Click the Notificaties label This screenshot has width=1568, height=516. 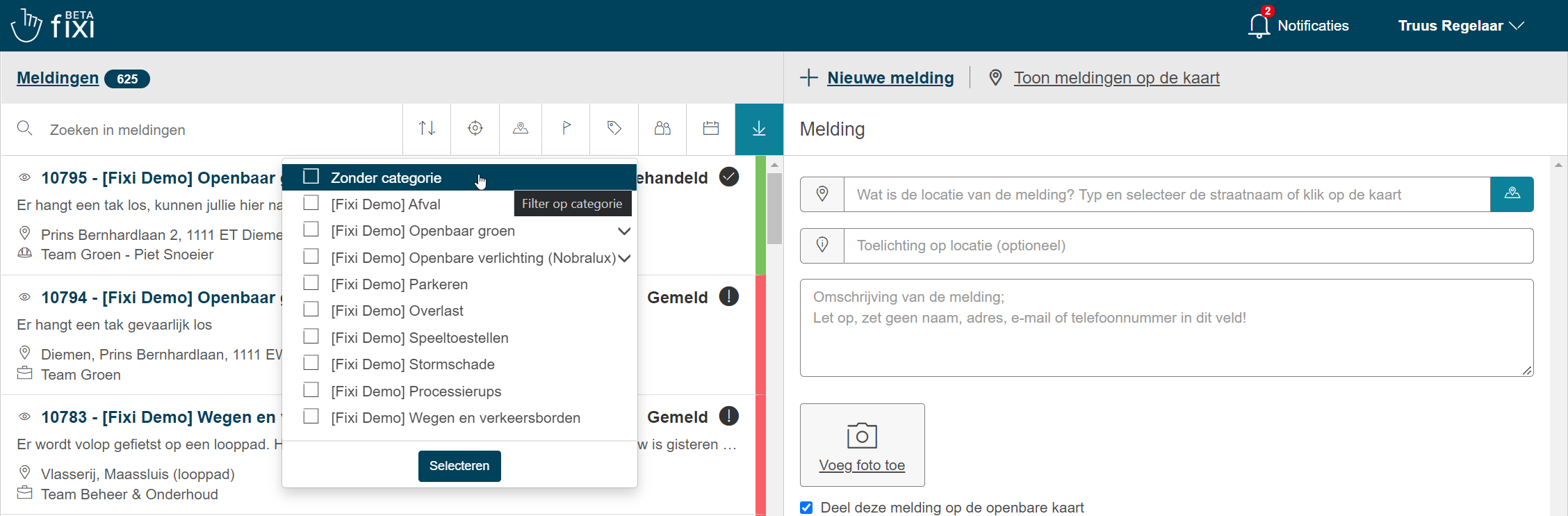1313,26
